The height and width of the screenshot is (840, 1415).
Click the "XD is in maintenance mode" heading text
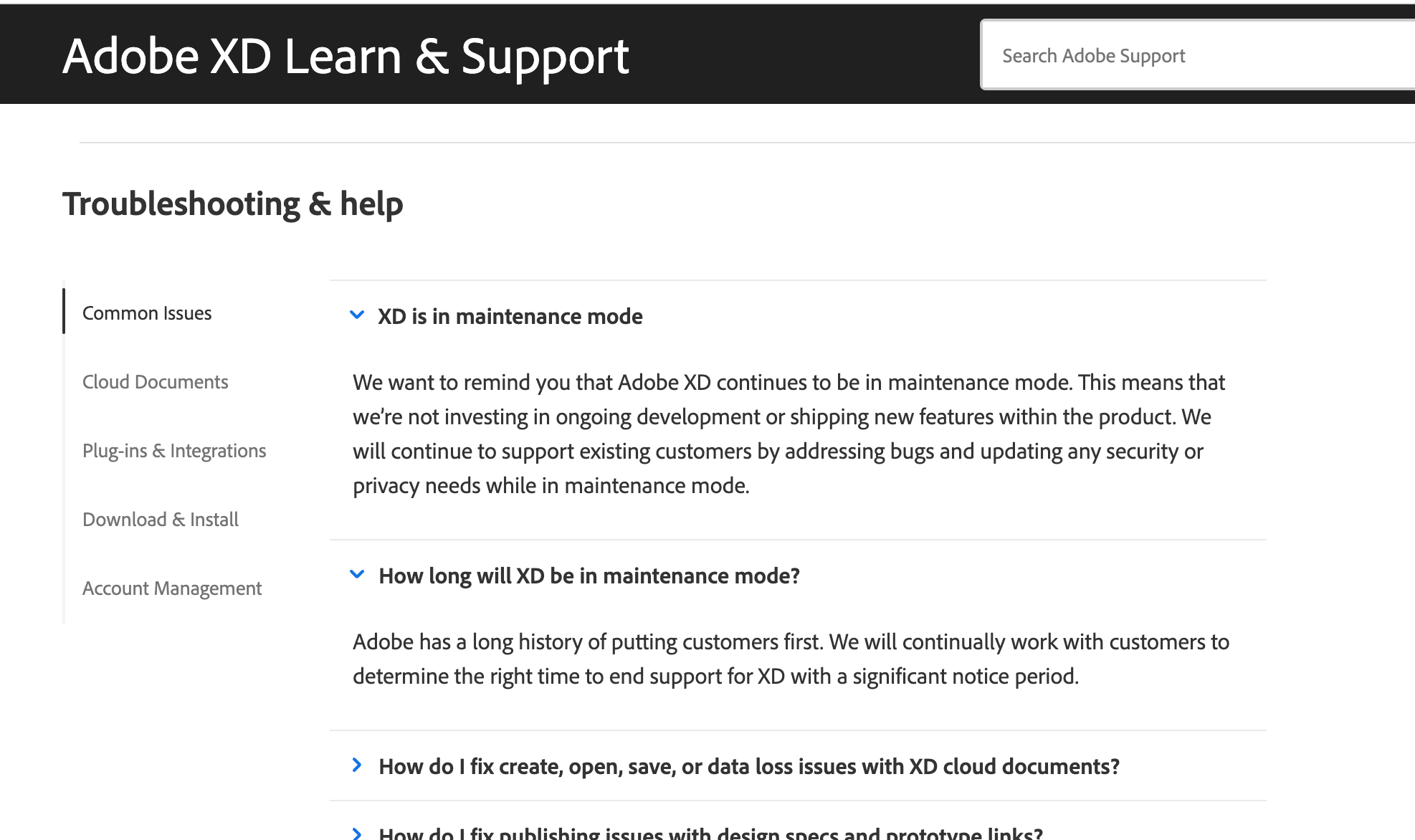510,316
